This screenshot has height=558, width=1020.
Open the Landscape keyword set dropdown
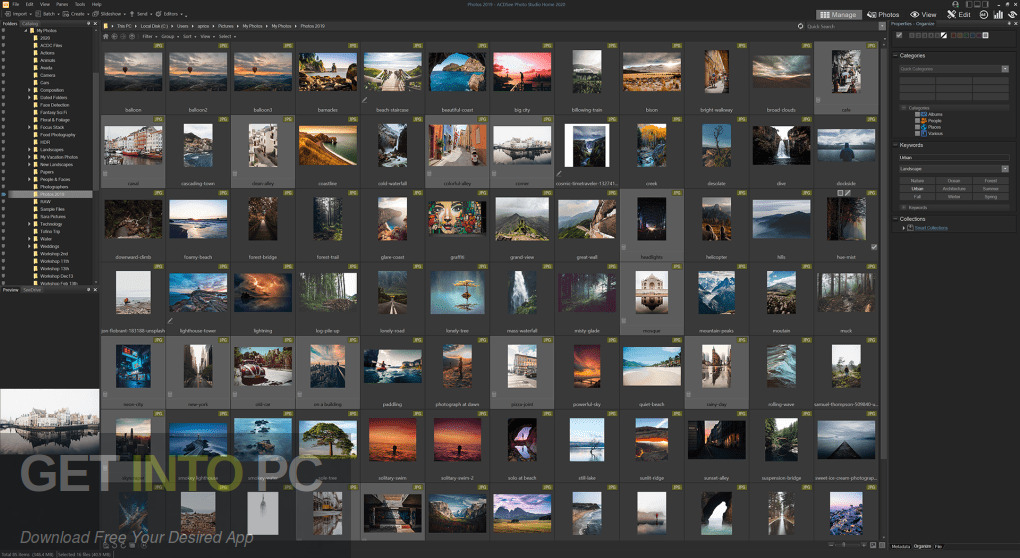(1005, 169)
